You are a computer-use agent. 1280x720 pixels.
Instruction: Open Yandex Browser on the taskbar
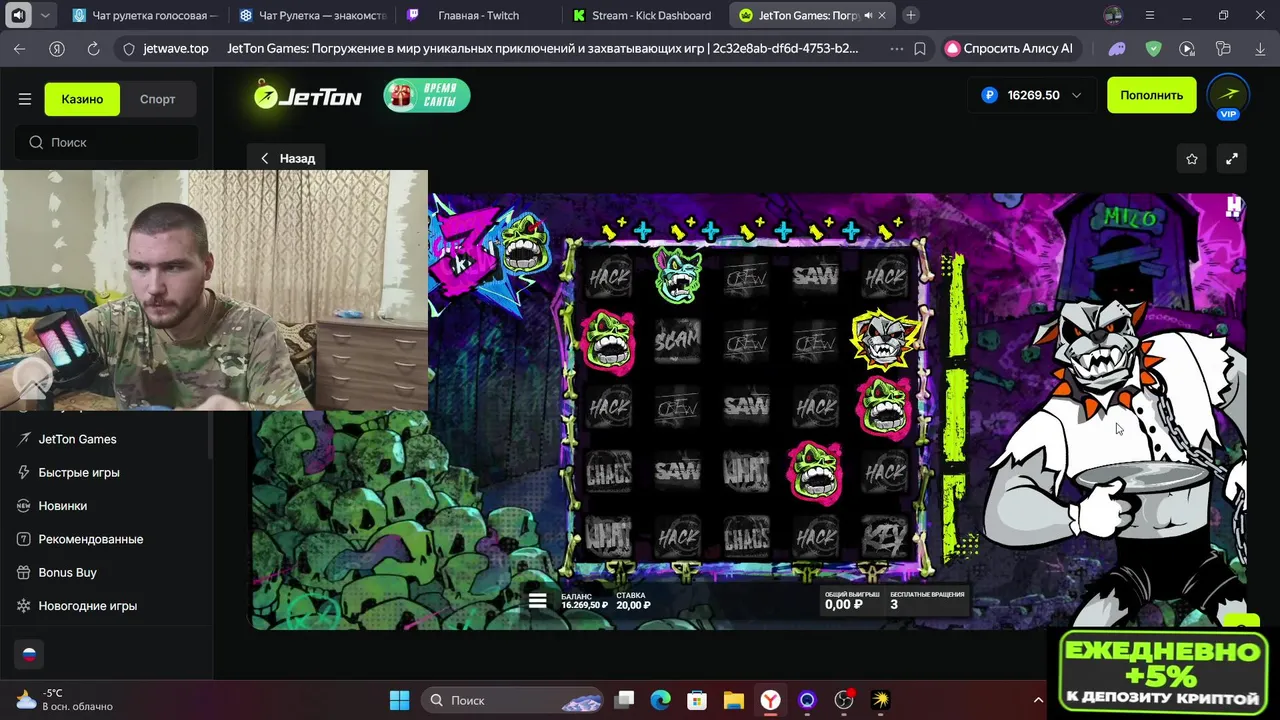pos(770,700)
